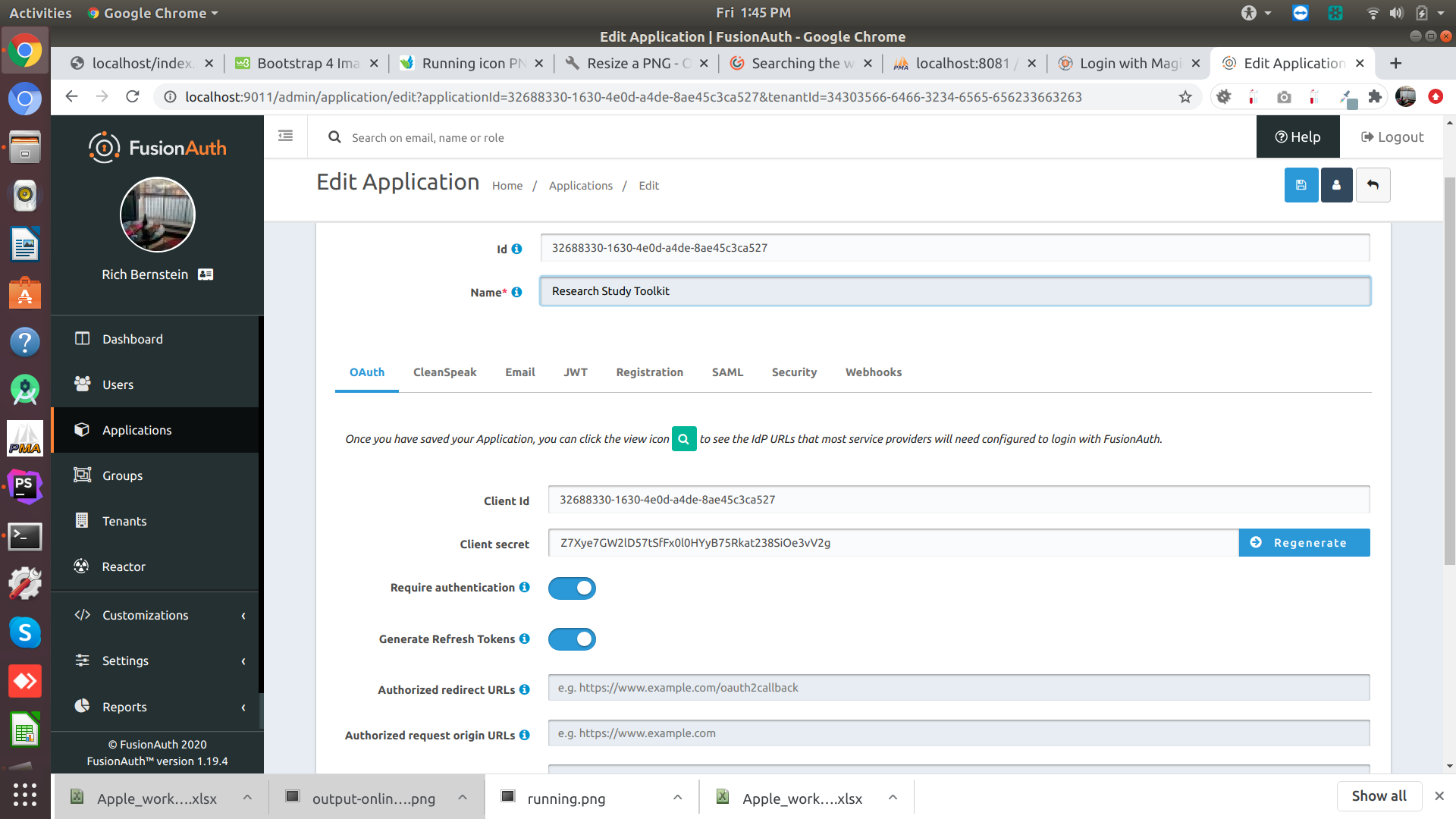
Task: Expand the Customizations sidebar menu
Action: (x=155, y=615)
